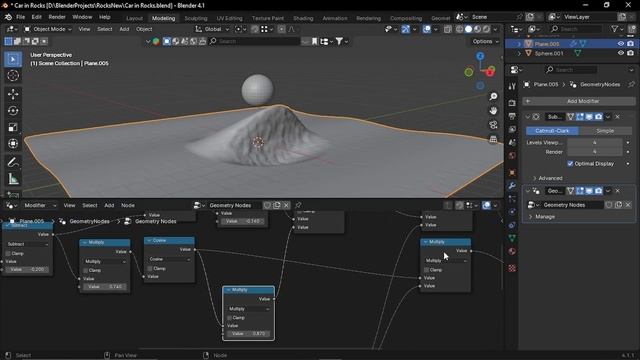Open the Texture properties tab
Viewport: 640px width, 360px height.
tap(512, 268)
